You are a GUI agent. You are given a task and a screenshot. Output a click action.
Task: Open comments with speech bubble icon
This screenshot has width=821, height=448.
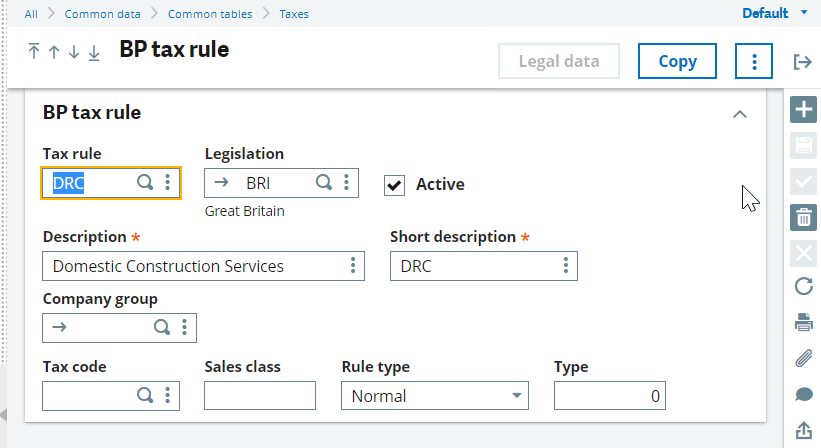click(804, 395)
